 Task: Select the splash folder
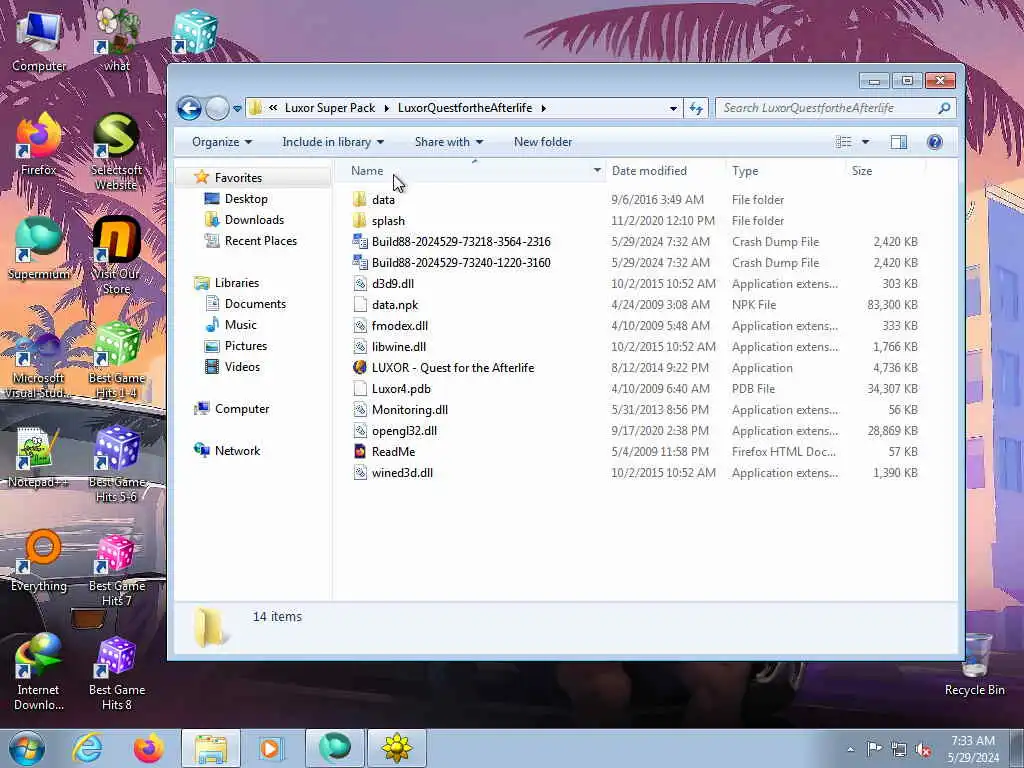point(388,221)
